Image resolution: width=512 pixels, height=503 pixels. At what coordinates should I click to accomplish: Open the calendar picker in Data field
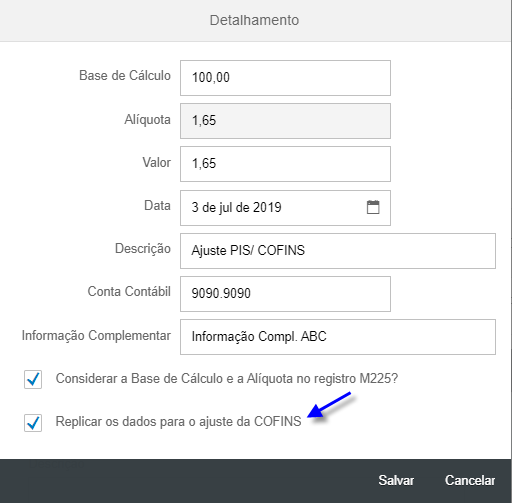(x=373, y=207)
